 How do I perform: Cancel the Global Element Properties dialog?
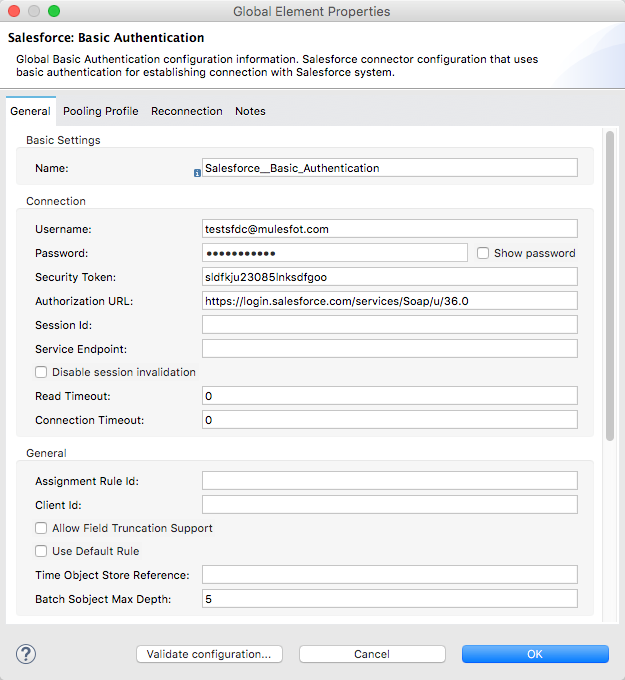[372, 654]
